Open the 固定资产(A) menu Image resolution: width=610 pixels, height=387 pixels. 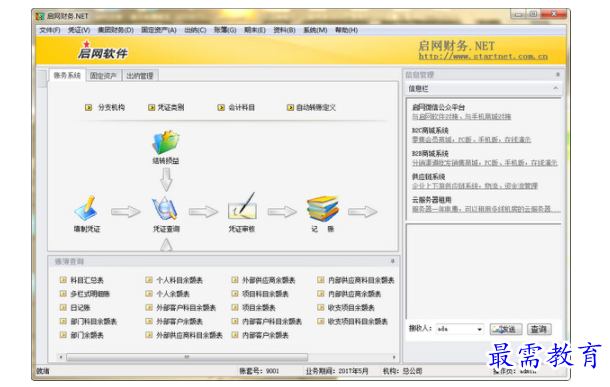(x=159, y=30)
